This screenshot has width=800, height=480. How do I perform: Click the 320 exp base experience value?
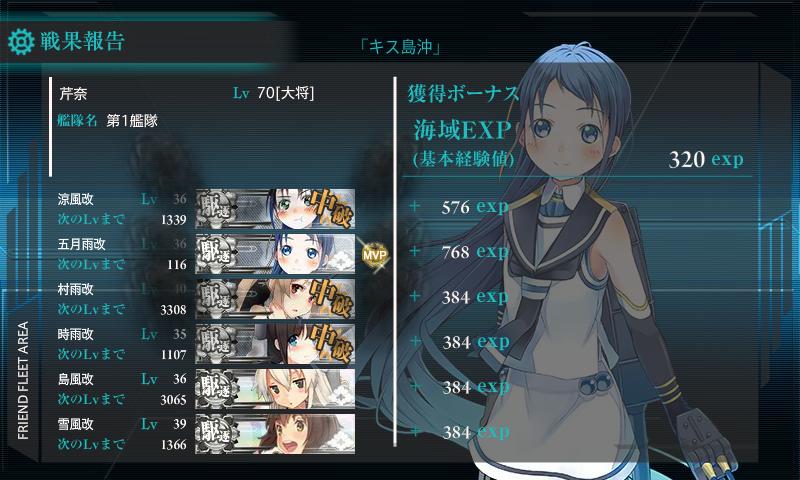point(706,160)
